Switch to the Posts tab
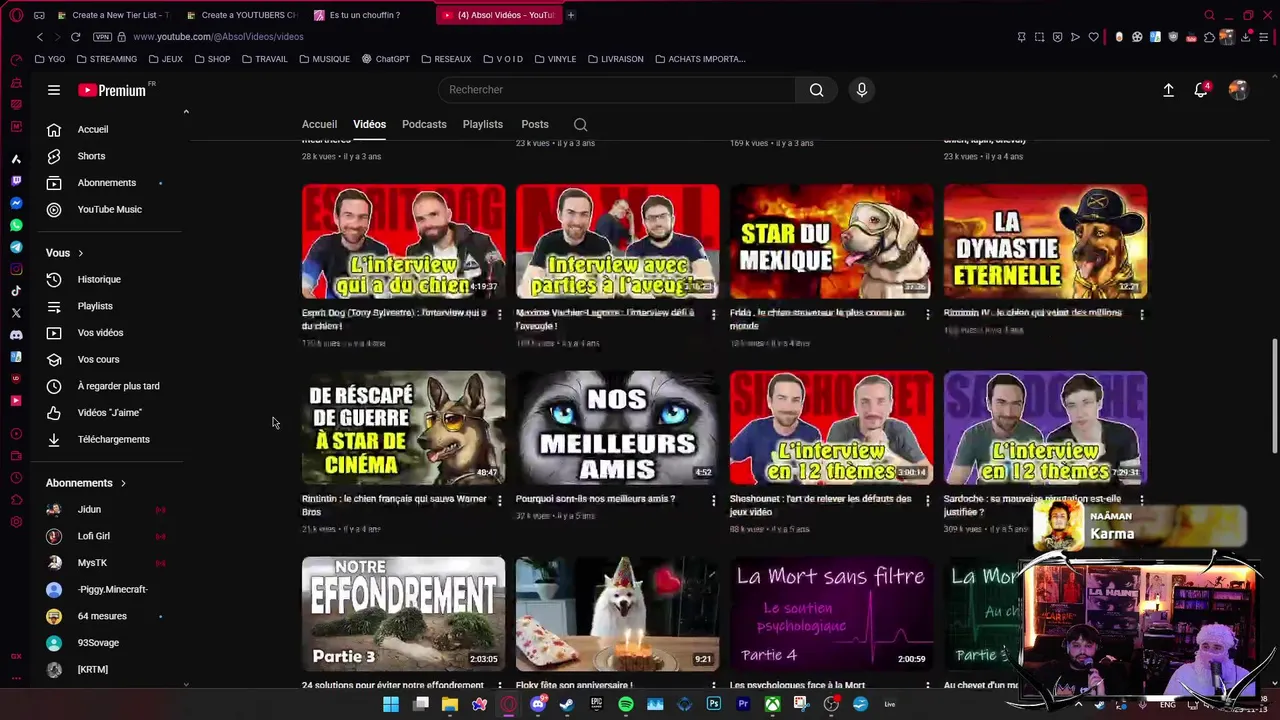 click(535, 124)
